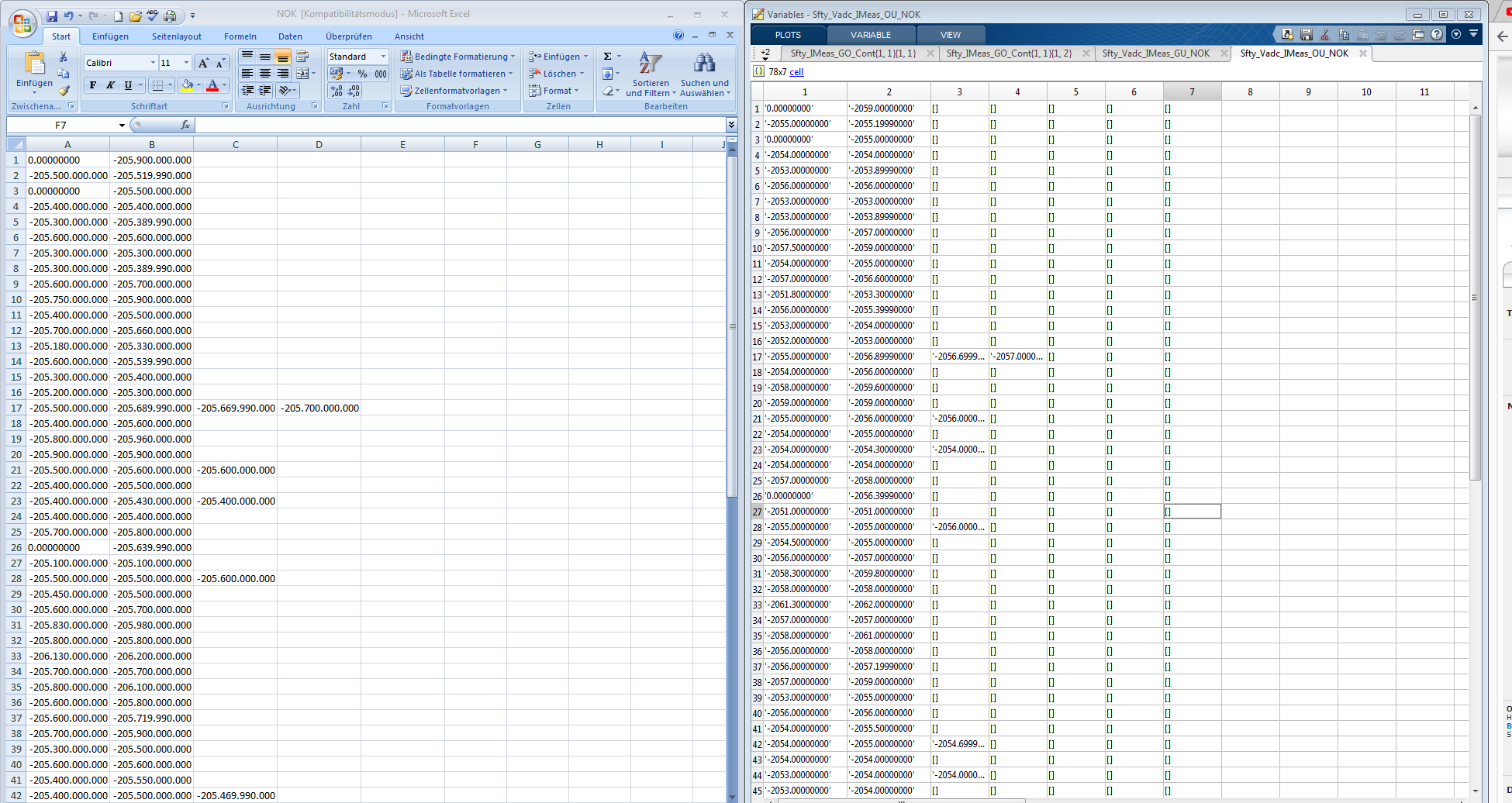This screenshot has width=1512, height=803.
Task: Toggle bold formatting (F) button
Action: tap(93, 85)
